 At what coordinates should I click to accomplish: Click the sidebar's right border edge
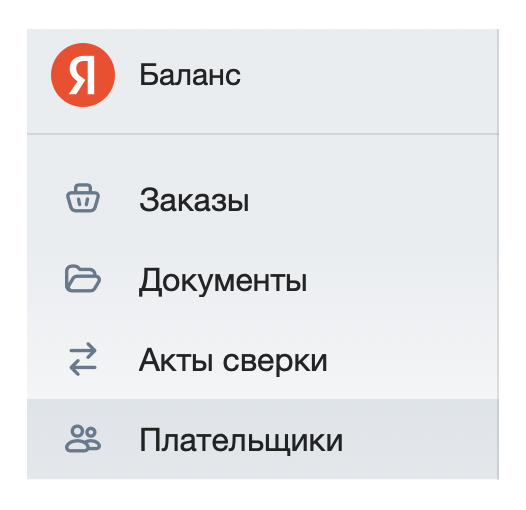coord(498,254)
